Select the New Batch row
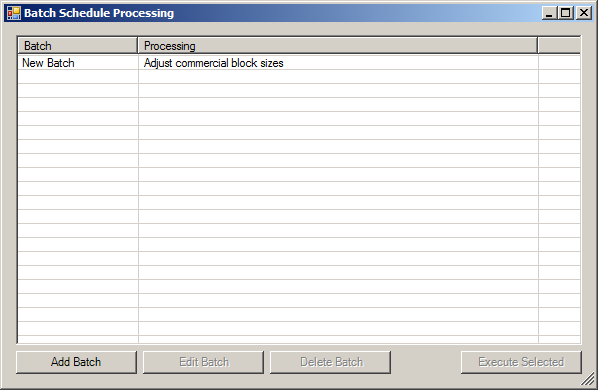598x390 pixels. tap(299, 63)
